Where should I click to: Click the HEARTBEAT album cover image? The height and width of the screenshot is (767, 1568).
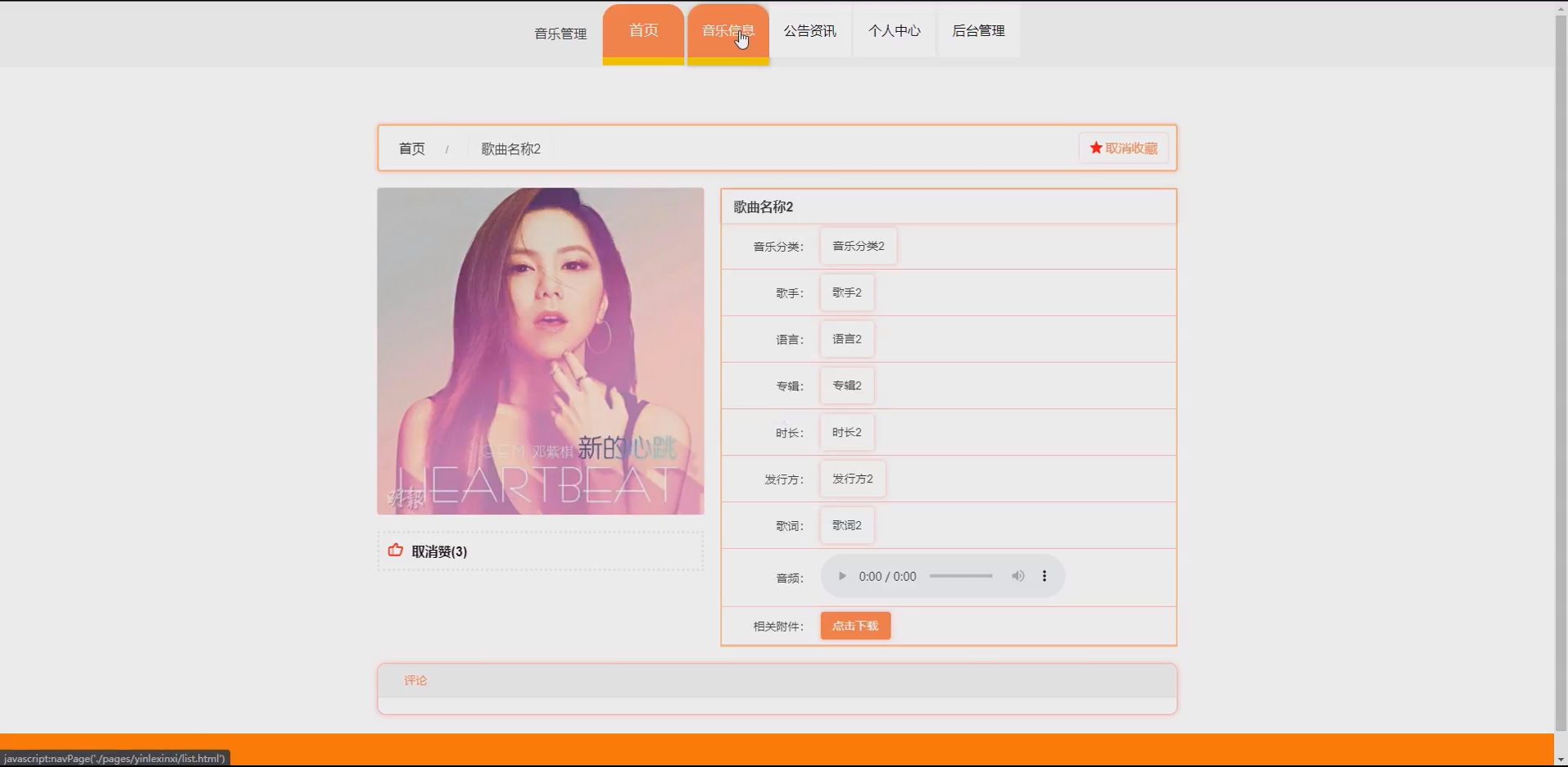[541, 352]
